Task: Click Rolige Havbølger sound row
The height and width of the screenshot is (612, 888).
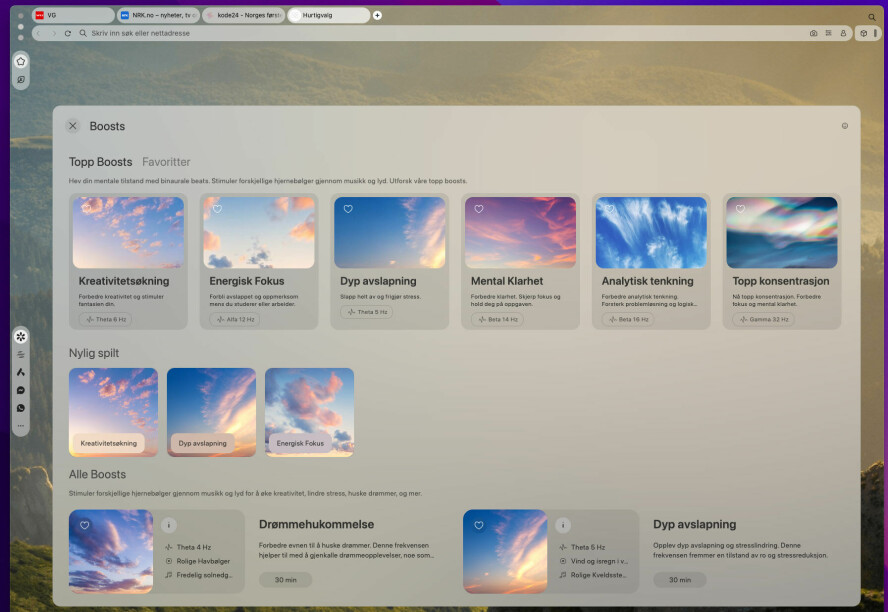Action: pos(198,561)
